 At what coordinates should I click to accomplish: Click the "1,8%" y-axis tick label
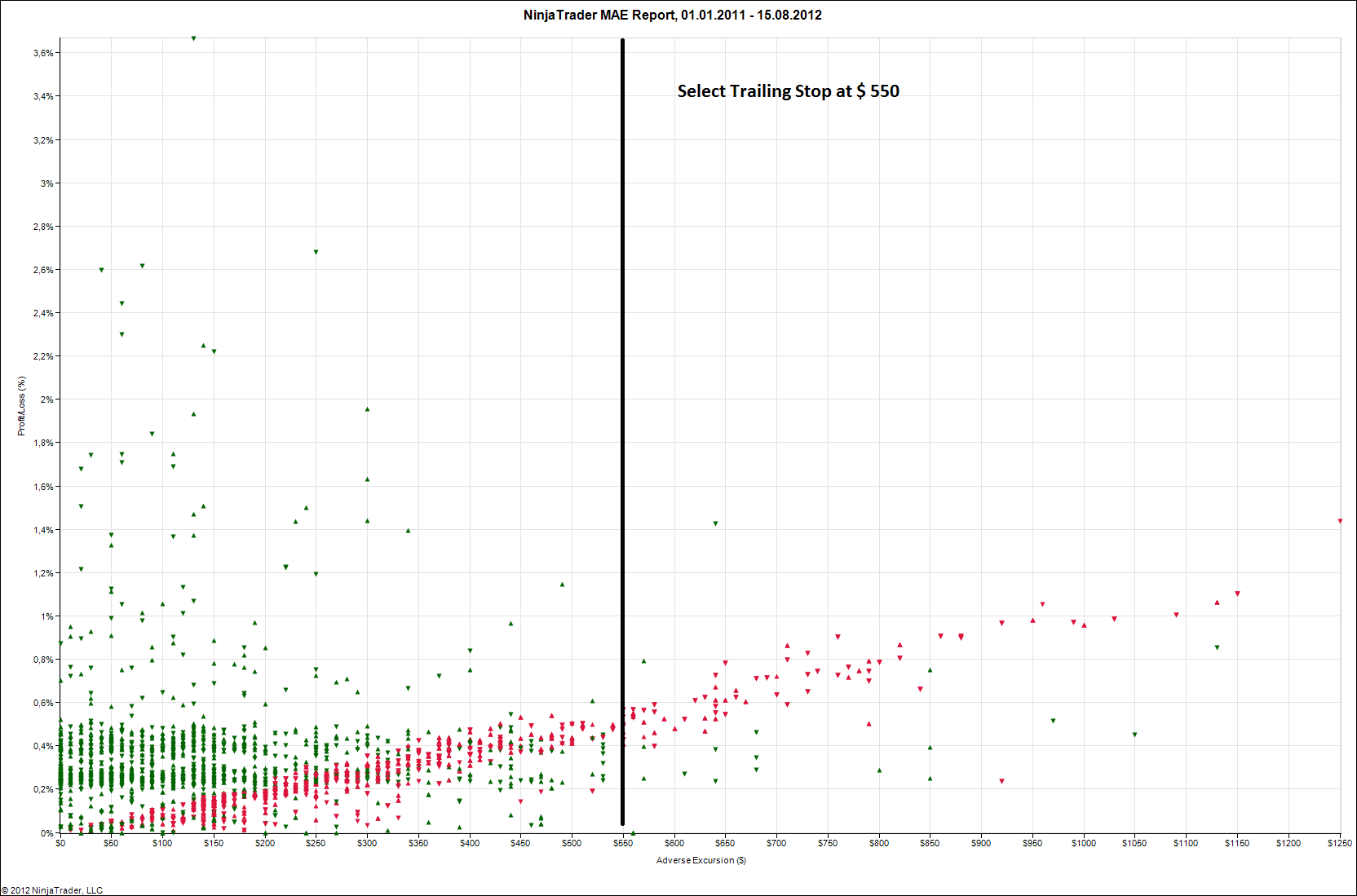click(x=43, y=443)
